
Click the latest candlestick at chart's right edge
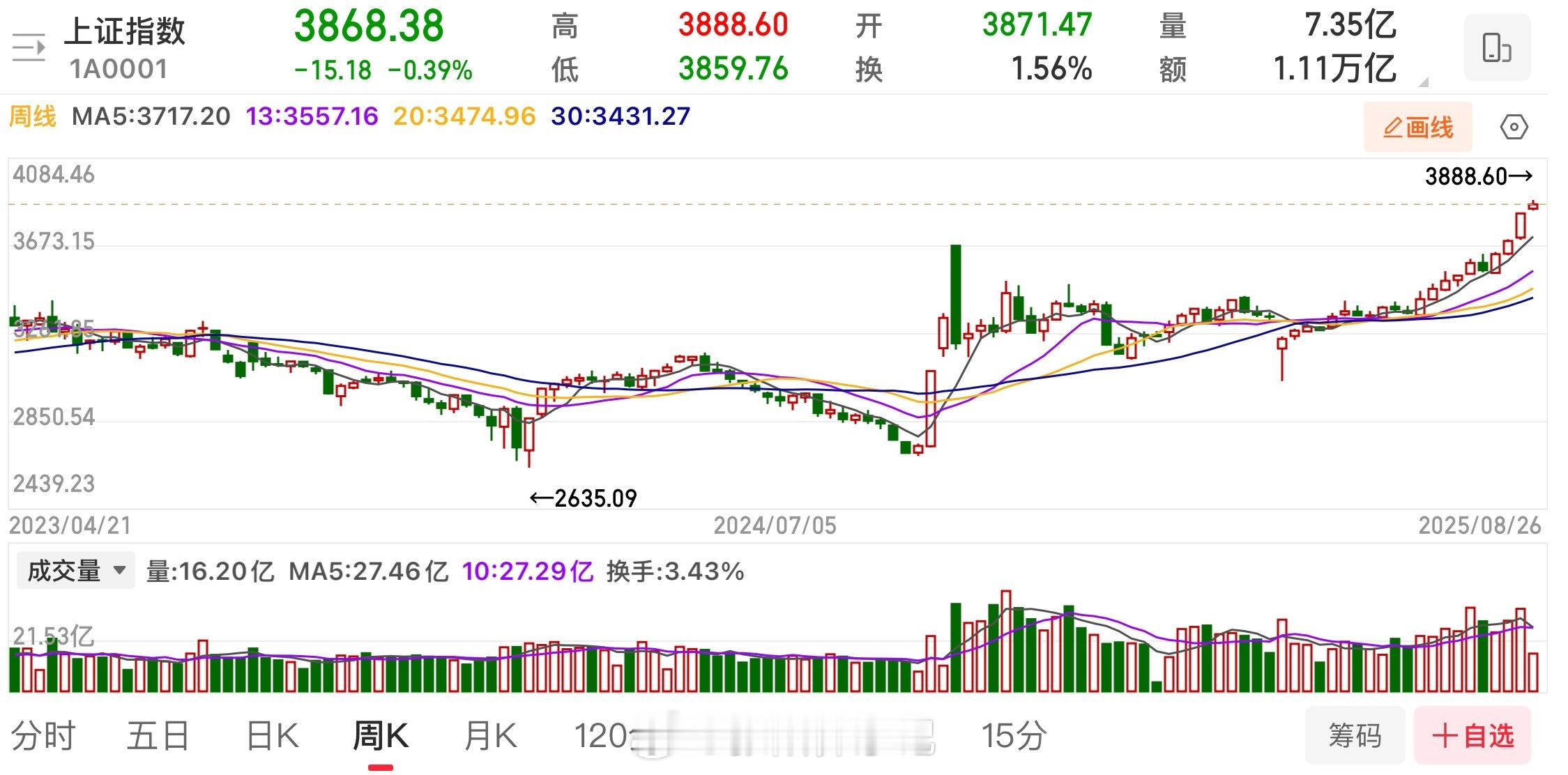pyautogui.click(x=1533, y=206)
